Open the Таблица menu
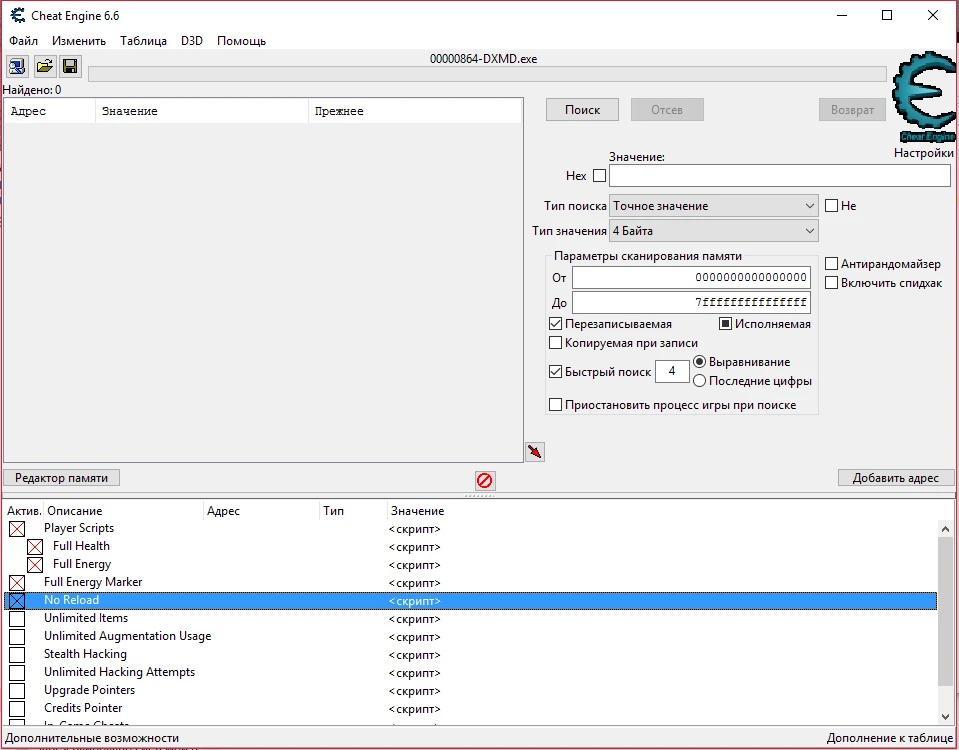959x750 pixels. (143, 41)
